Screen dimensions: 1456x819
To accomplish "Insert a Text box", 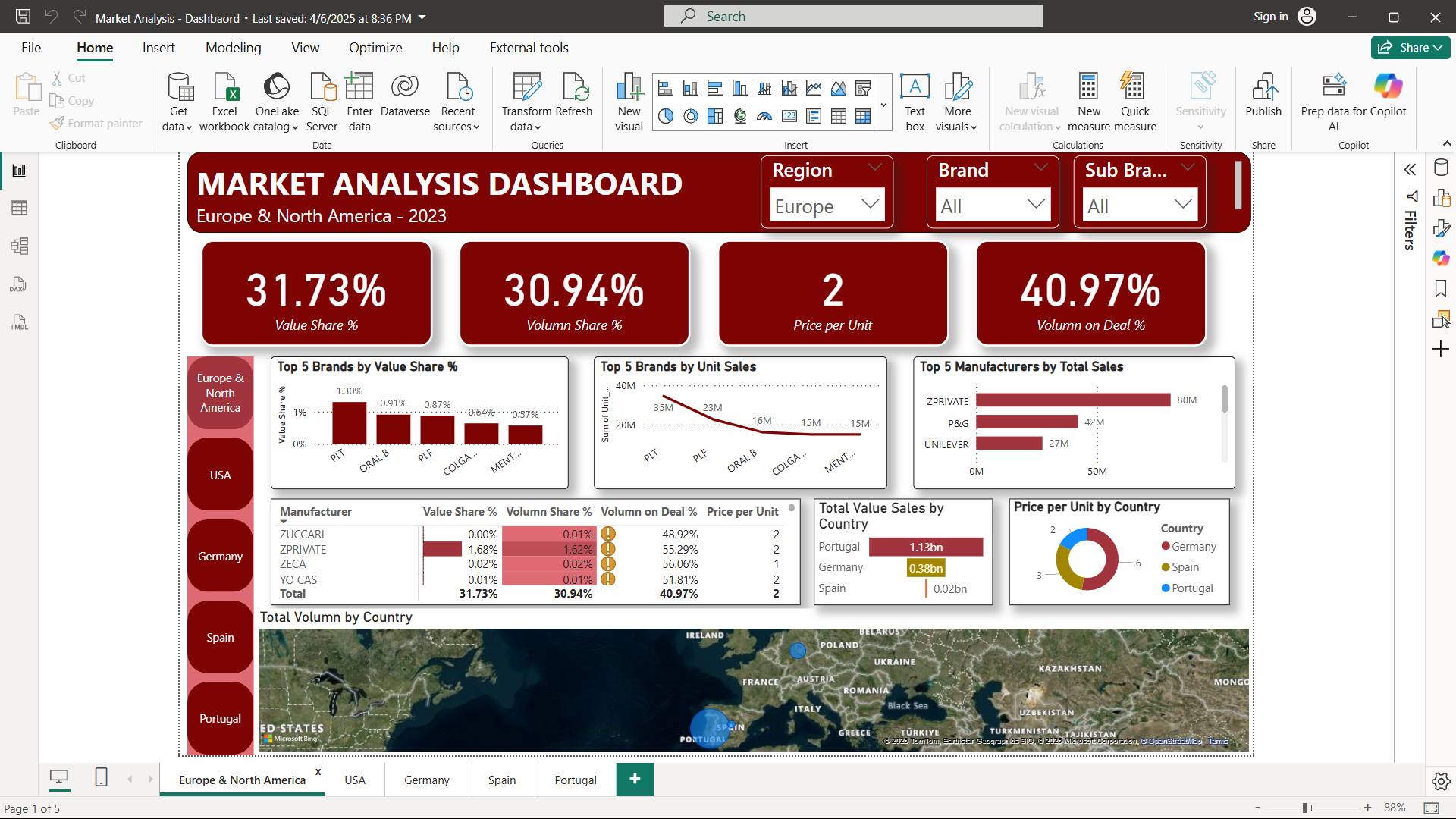I will point(915,102).
